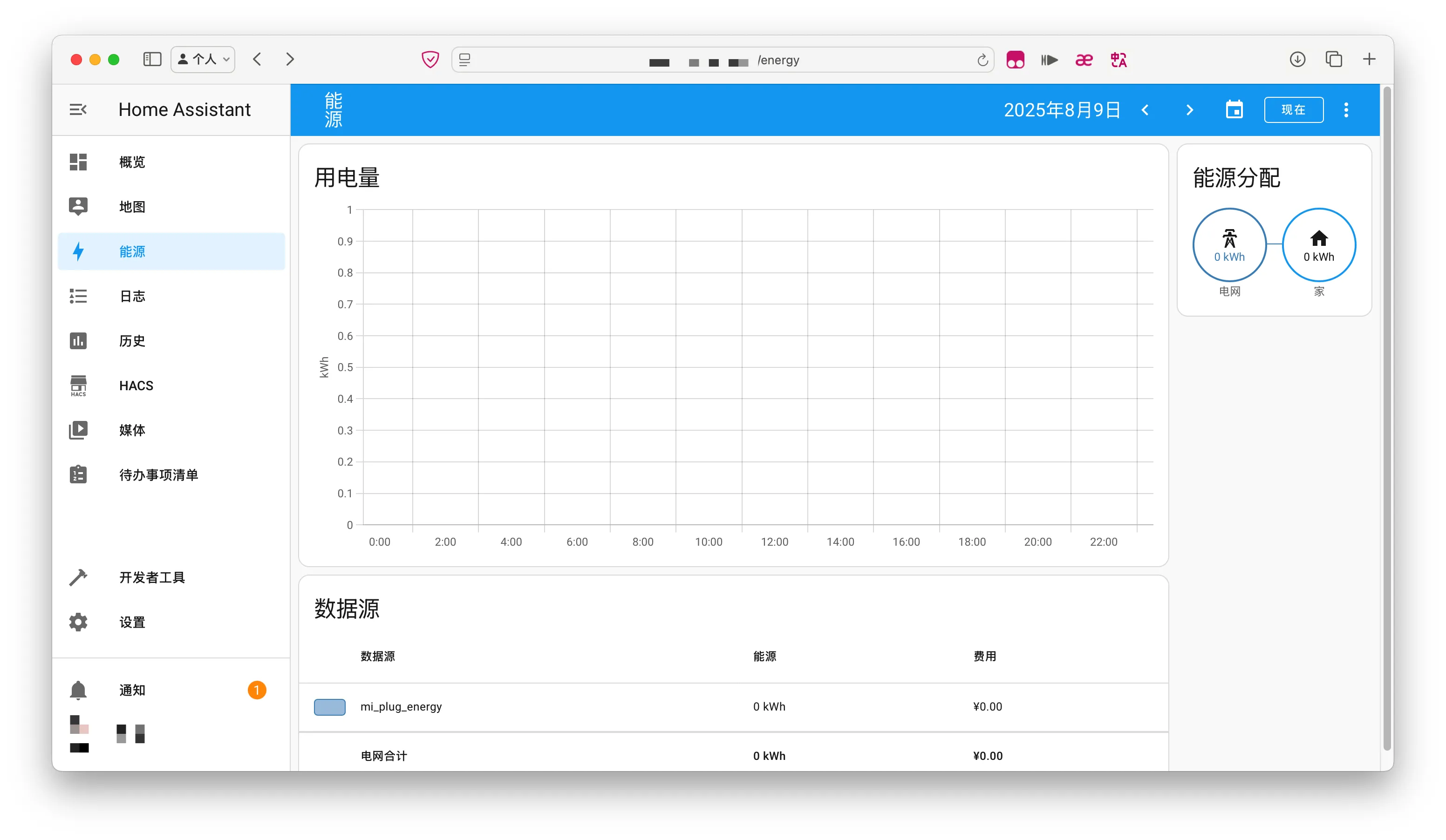The width and height of the screenshot is (1446, 840).
Task: Open 开发者工具 developer tools
Action: pyautogui.click(x=171, y=578)
